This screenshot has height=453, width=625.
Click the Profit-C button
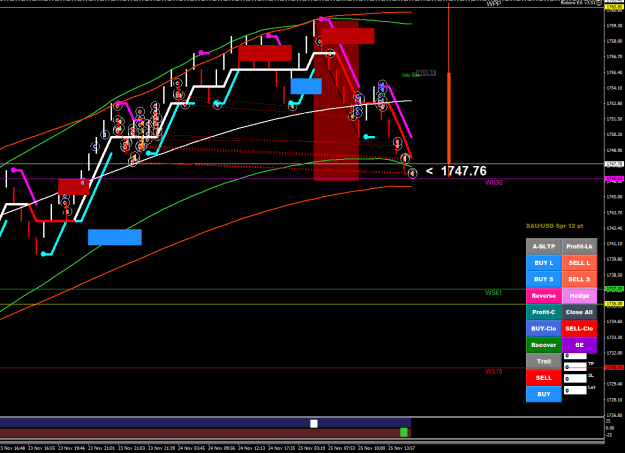544,312
